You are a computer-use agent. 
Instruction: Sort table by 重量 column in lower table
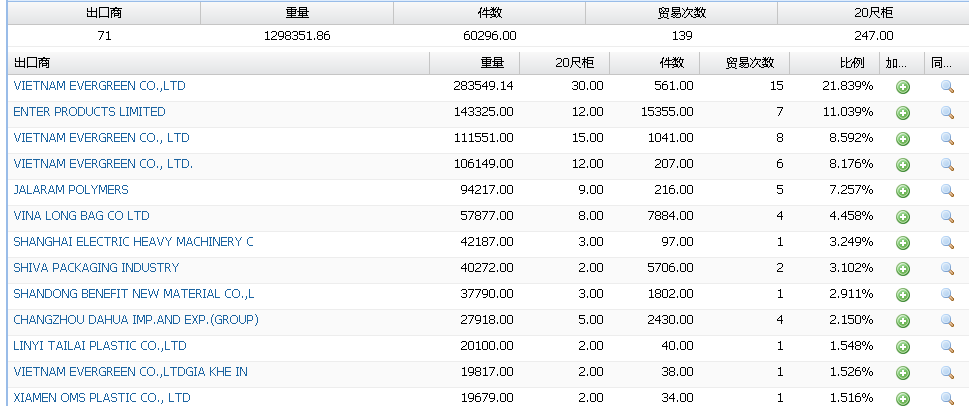pyautogui.click(x=475, y=62)
